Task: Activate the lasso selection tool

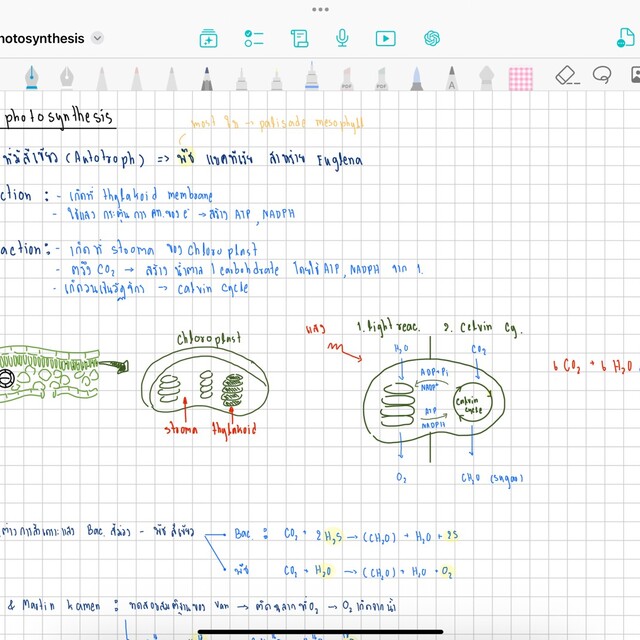Action: [602, 75]
